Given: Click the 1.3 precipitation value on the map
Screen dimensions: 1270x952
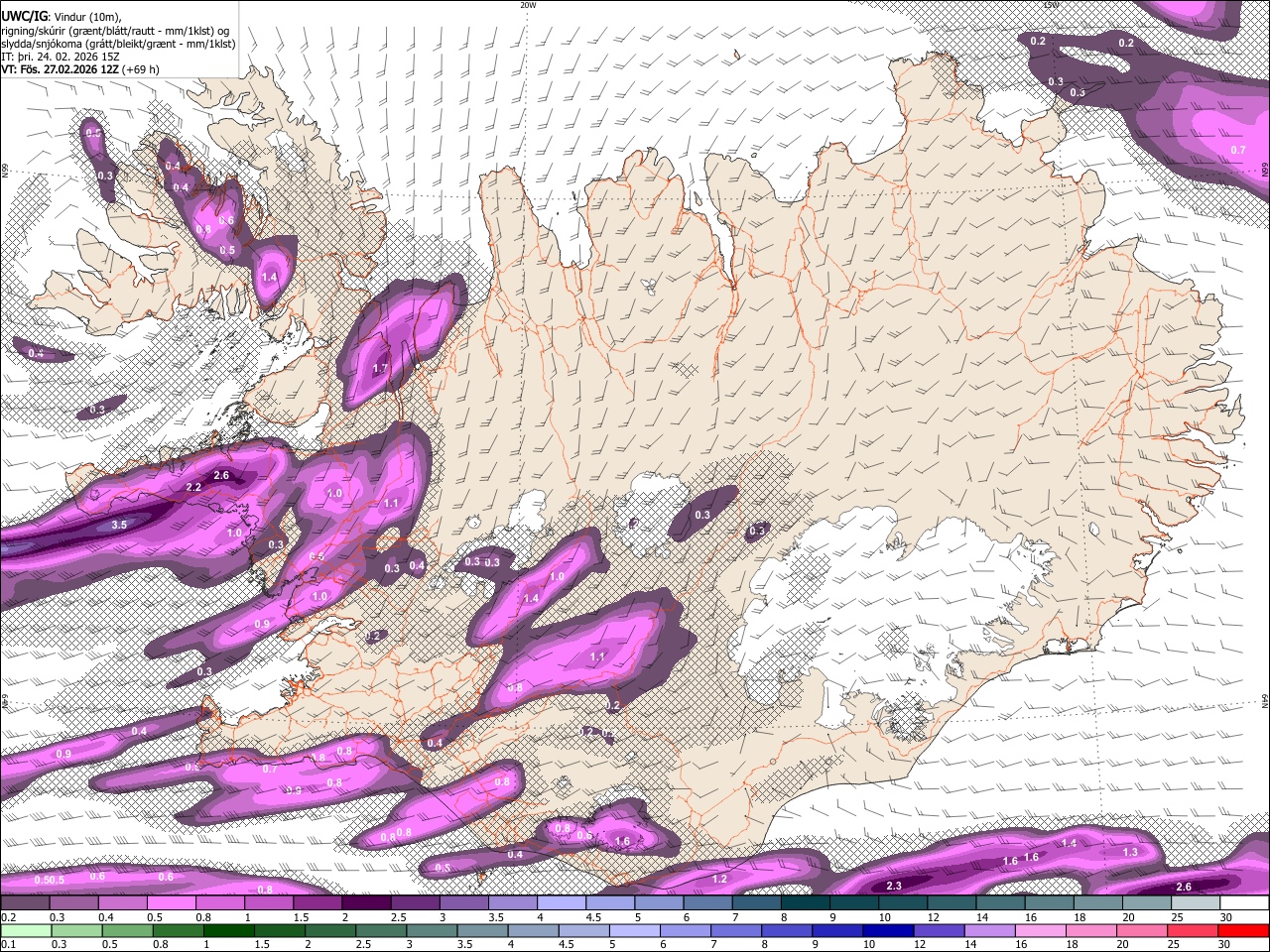Looking at the screenshot, I should coord(1130,853).
